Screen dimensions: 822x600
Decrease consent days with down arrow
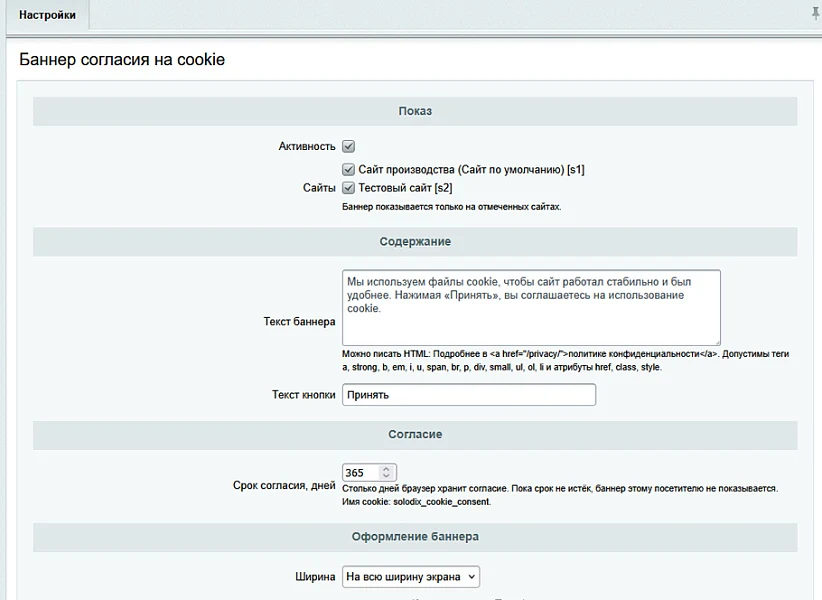(386, 476)
